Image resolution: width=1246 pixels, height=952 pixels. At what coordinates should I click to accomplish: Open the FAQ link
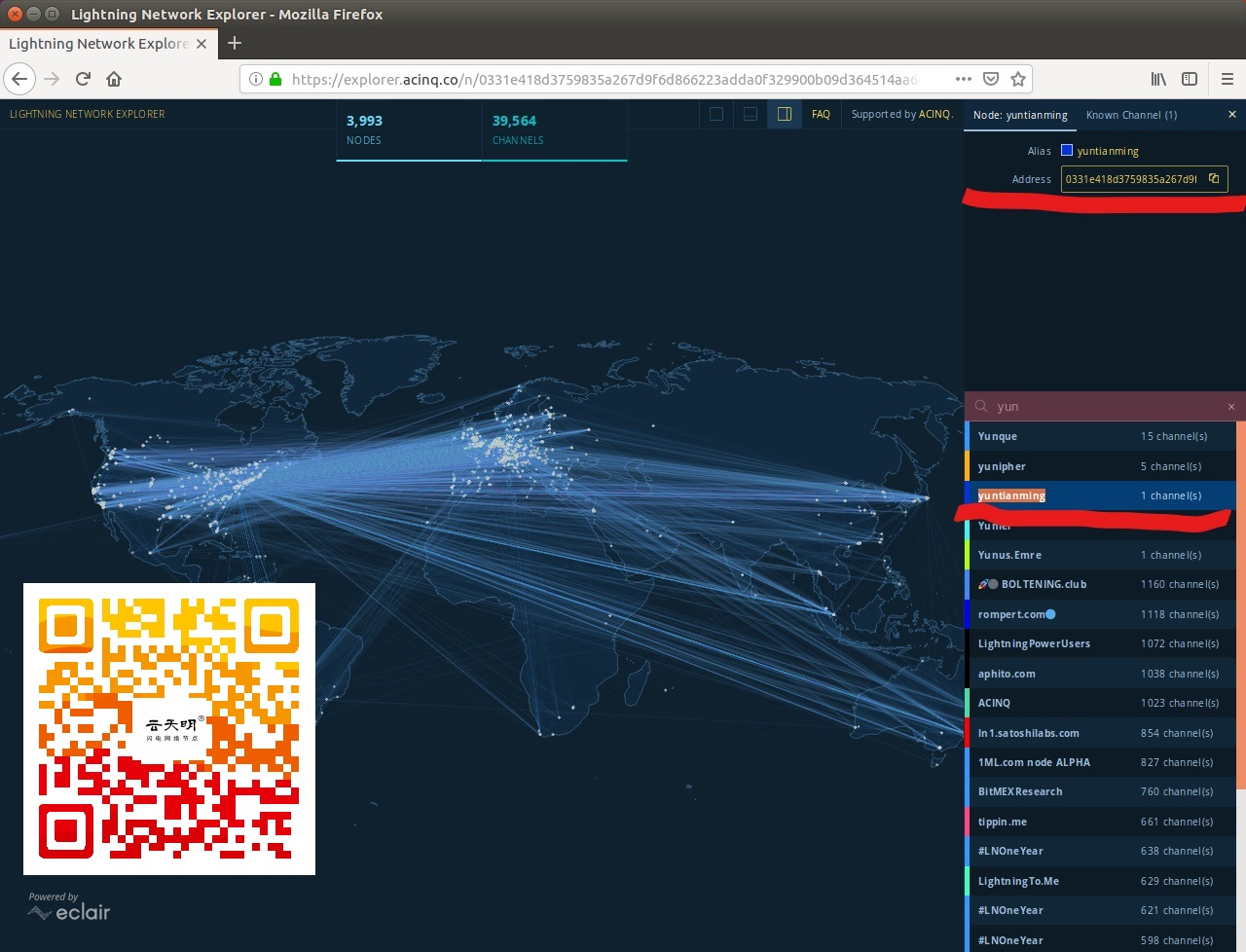point(821,114)
